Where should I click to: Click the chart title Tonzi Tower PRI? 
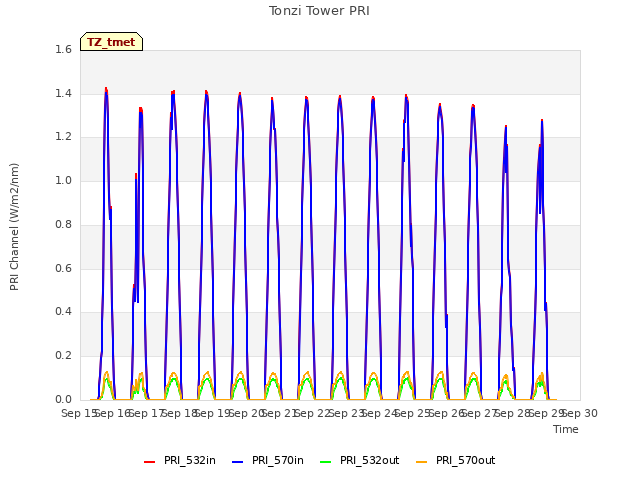(319, 11)
